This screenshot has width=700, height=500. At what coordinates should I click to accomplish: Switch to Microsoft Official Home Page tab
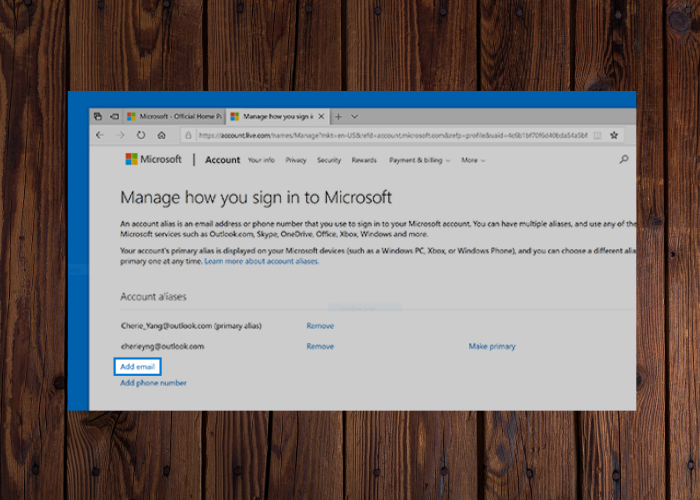pos(174,117)
